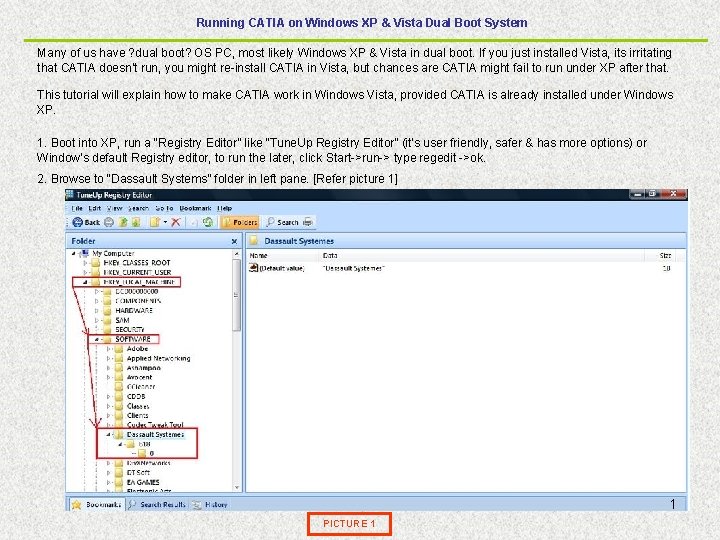Click the green down-arrow toolbar icon
This screenshot has width=720, height=540.
pos(136,222)
